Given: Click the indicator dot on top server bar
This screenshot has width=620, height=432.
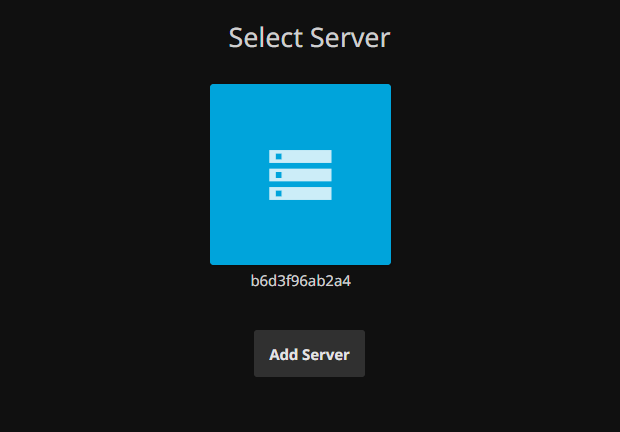Looking at the screenshot, I should [279, 157].
